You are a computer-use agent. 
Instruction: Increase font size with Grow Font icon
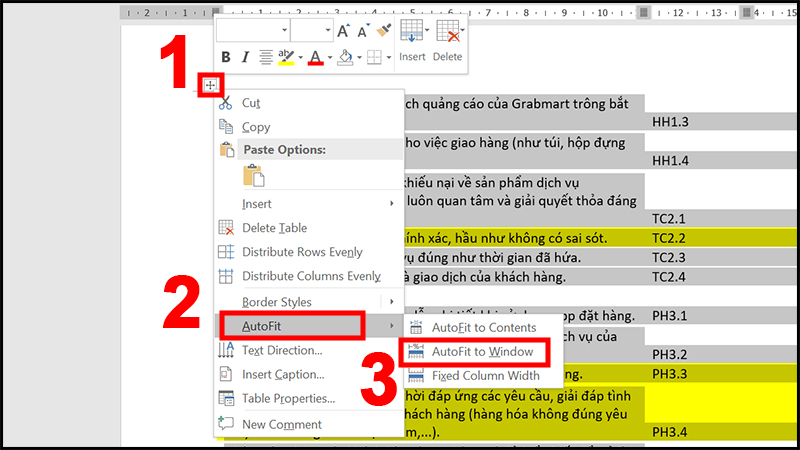(x=344, y=30)
